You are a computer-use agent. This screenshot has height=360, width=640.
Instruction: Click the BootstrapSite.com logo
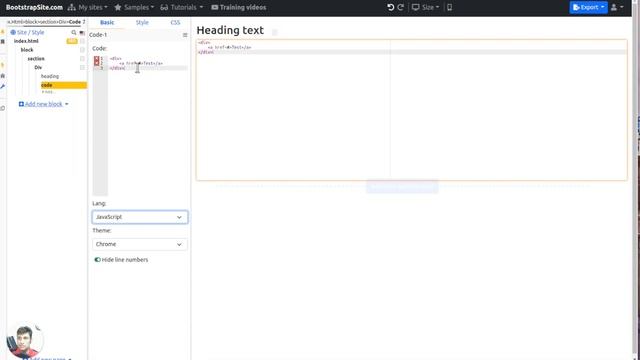pos(34,7)
